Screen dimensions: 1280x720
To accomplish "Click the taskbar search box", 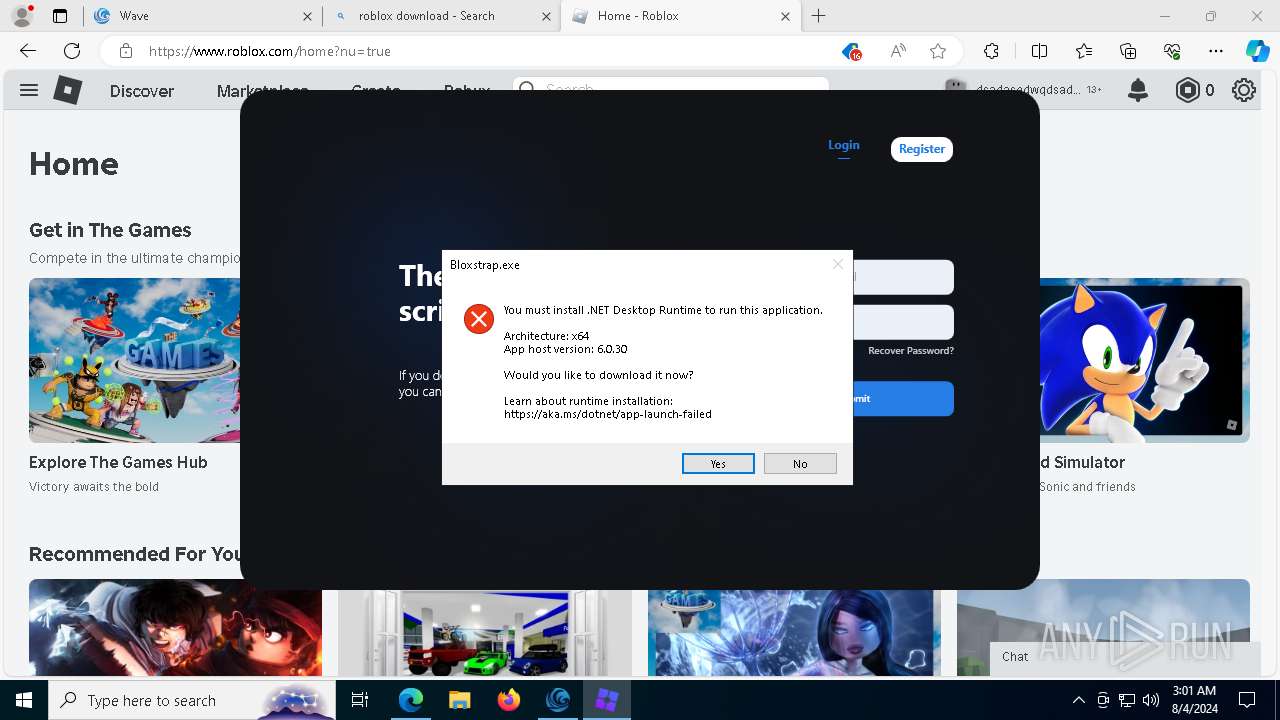I will [192, 700].
